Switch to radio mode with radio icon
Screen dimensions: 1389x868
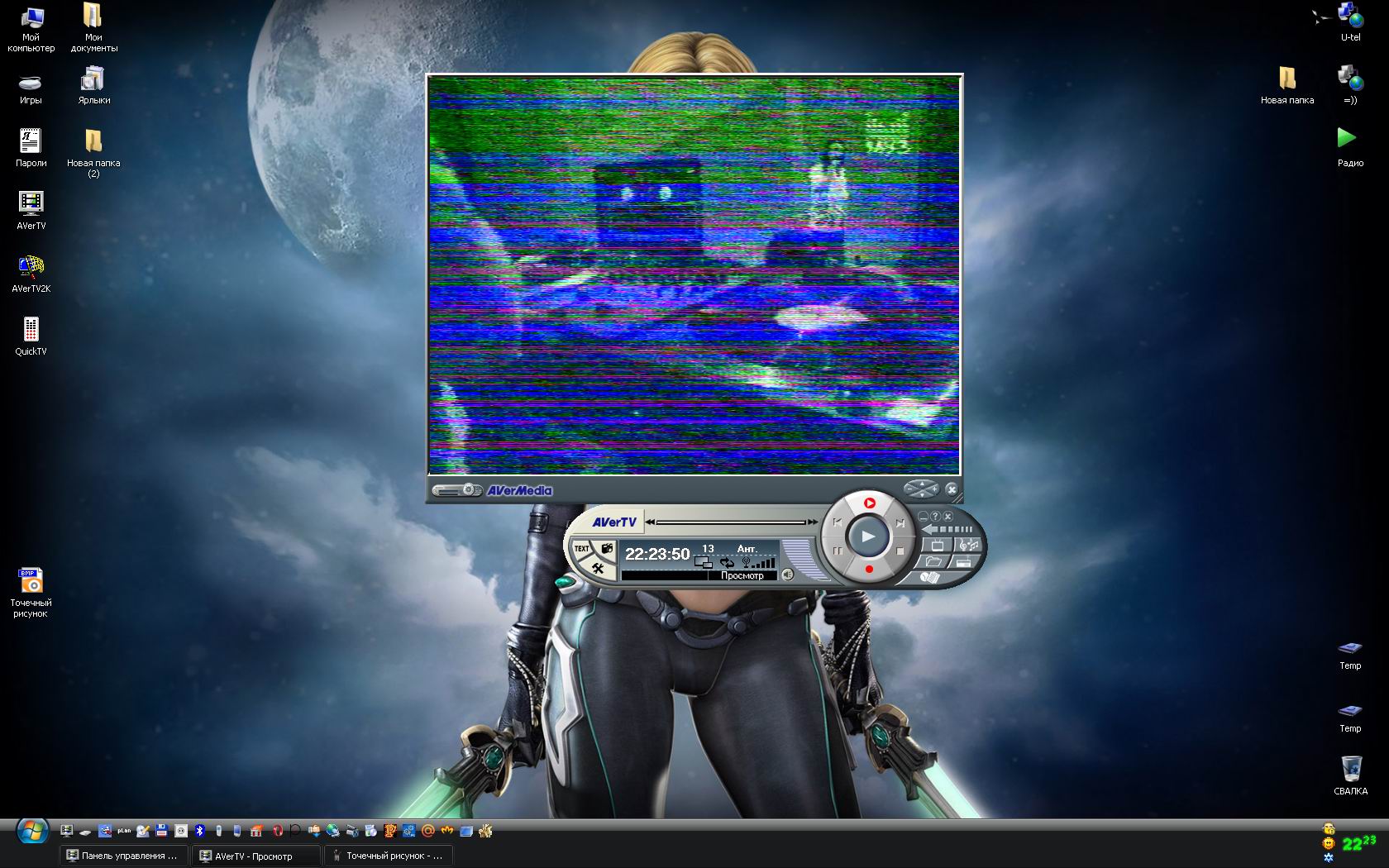pyautogui.click(x=963, y=562)
